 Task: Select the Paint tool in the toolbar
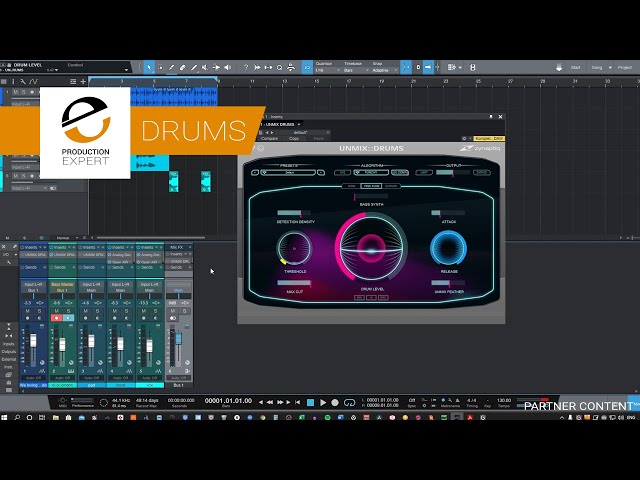click(194, 67)
